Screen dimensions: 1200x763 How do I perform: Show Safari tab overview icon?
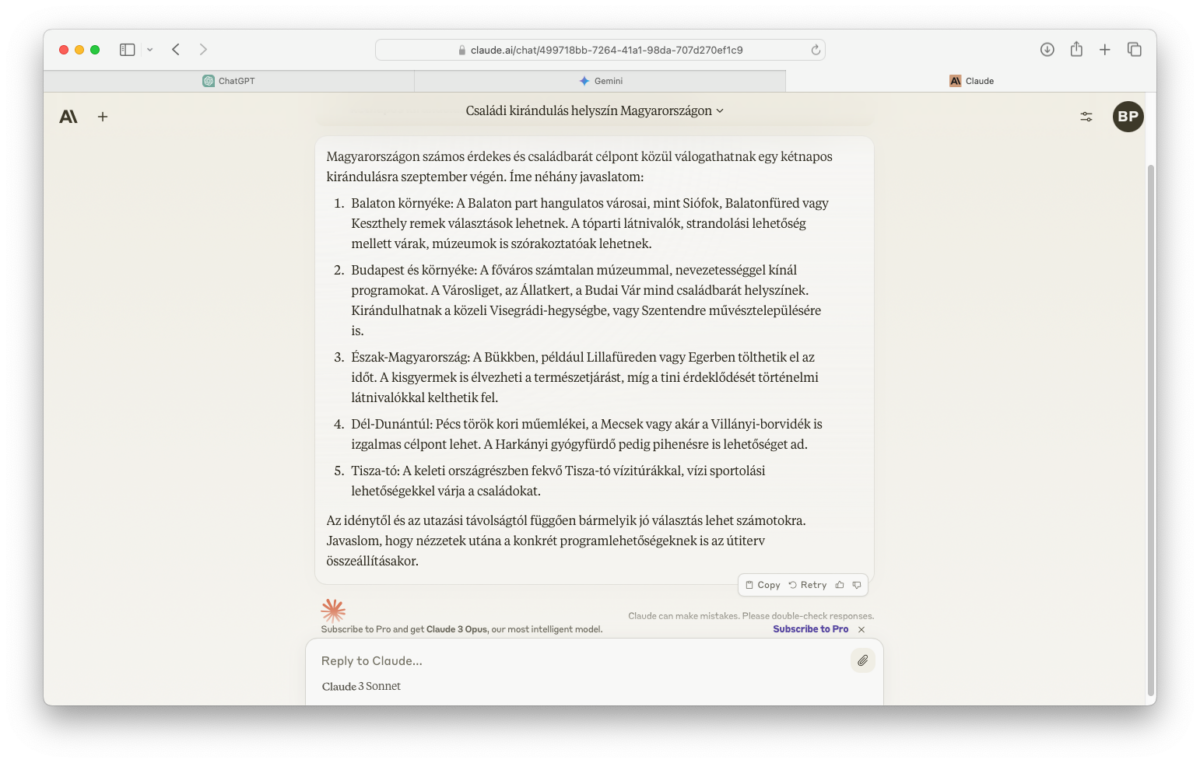click(1134, 49)
